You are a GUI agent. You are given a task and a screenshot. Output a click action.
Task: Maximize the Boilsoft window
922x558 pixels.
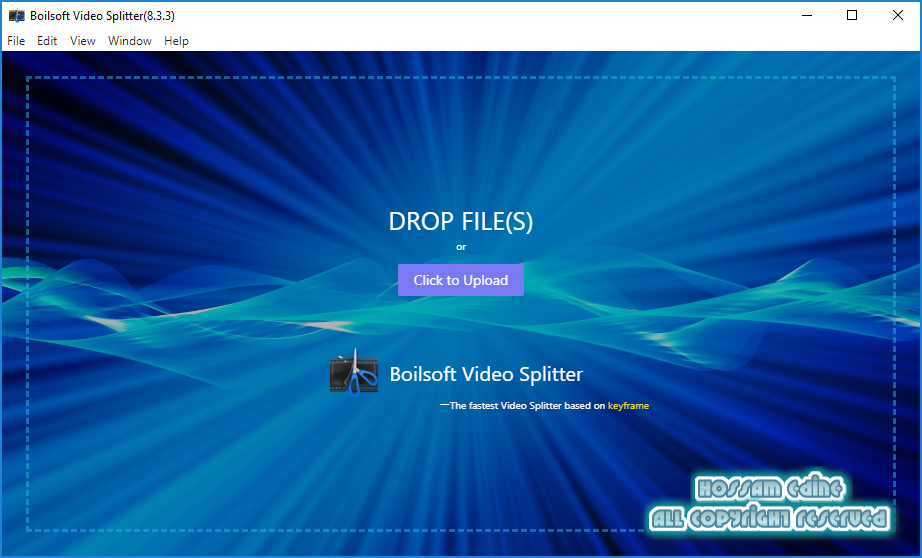(x=851, y=15)
